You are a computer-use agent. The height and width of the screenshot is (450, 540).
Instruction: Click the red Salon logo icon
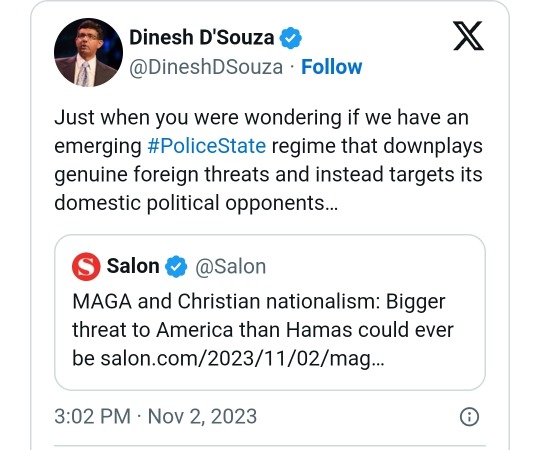[86, 266]
